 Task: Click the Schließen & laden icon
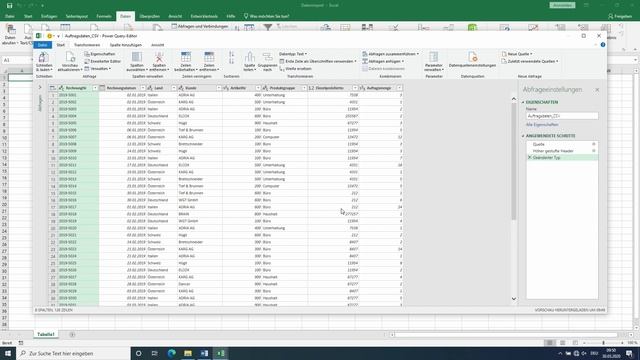pos(44,57)
